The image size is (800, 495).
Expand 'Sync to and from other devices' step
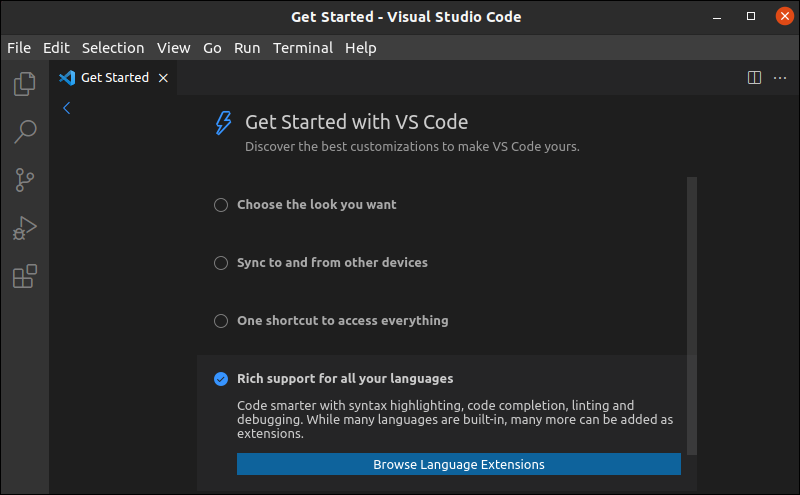332,263
